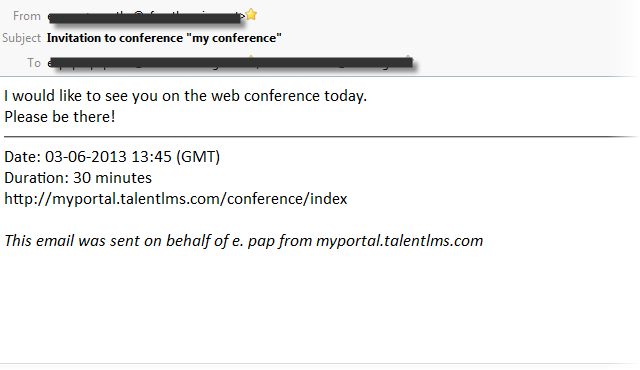
Task: Open the myportal.talentlms.com/conference/index link
Action: 176,199
